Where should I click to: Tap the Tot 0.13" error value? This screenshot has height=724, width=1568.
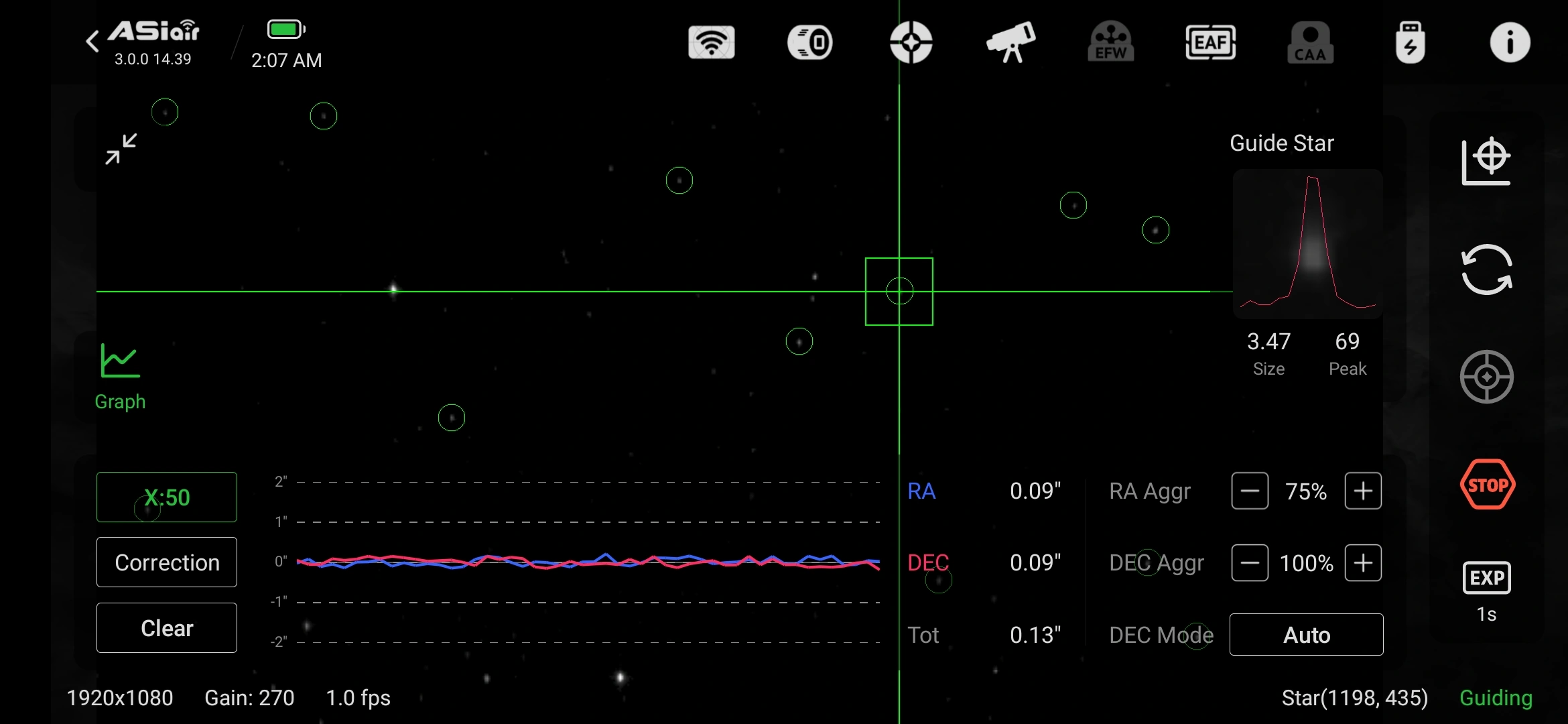pos(1035,635)
